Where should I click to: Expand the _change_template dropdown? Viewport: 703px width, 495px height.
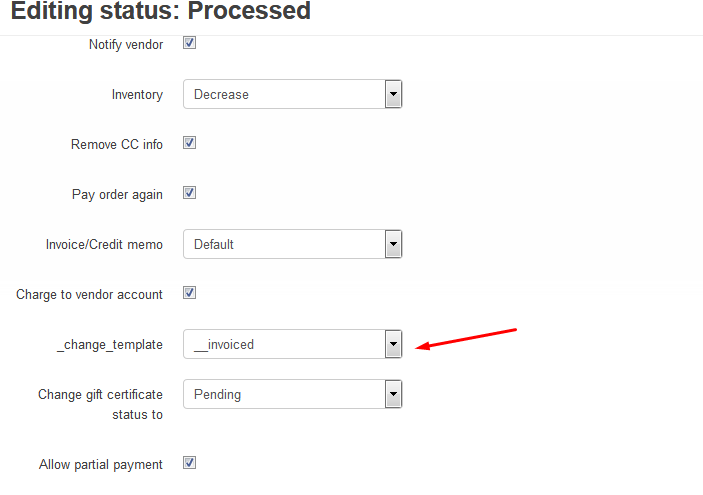pyautogui.click(x=292, y=344)
